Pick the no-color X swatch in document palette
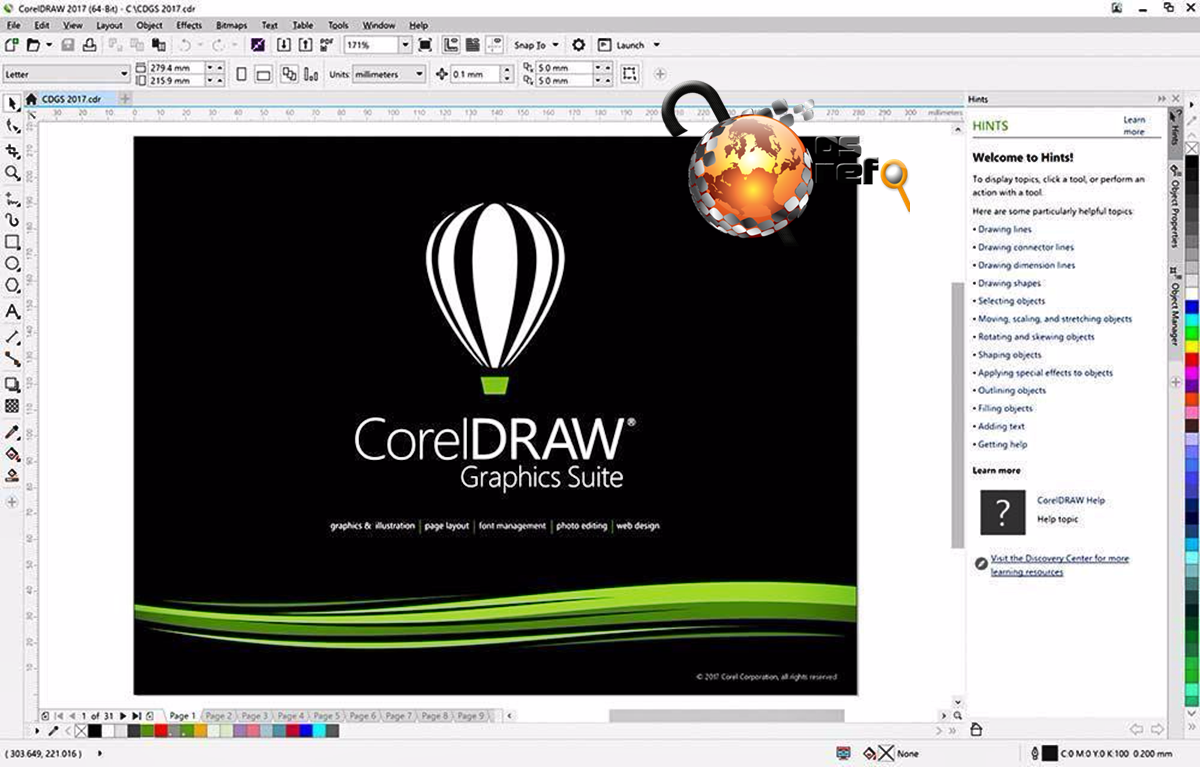 (81, 731)
